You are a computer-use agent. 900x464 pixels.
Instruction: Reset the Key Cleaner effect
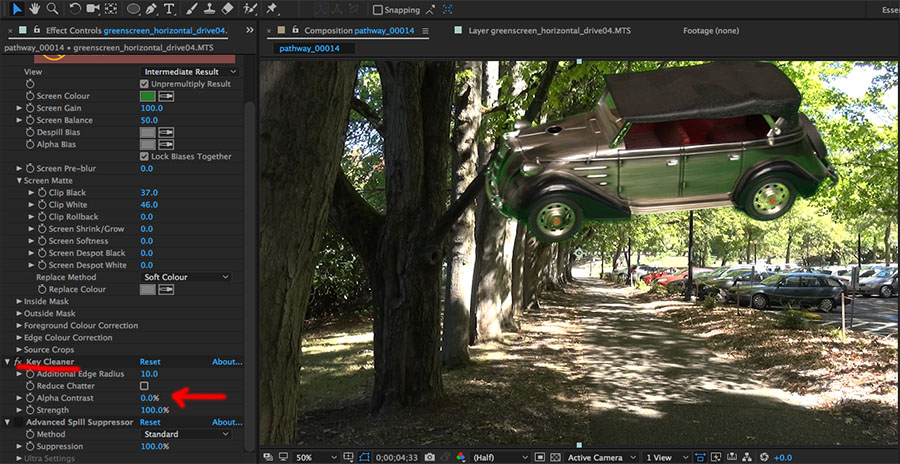(x=150, y=362)
